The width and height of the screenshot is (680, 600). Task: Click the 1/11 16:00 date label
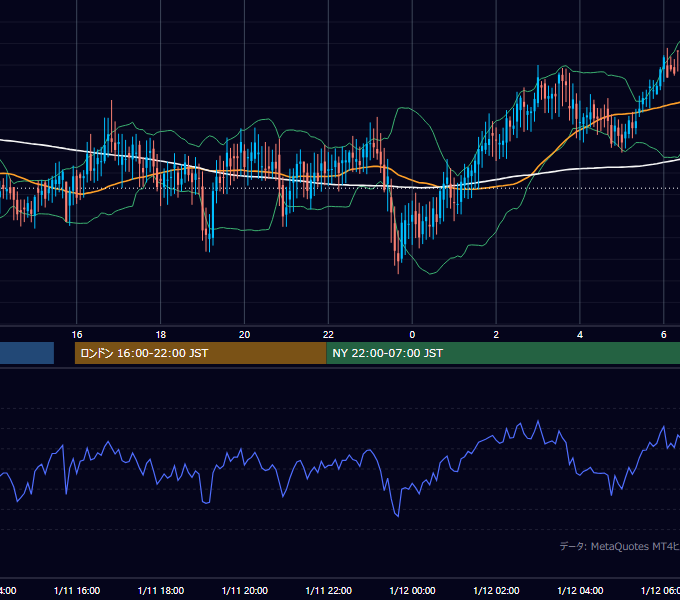[x=77, y=591]
